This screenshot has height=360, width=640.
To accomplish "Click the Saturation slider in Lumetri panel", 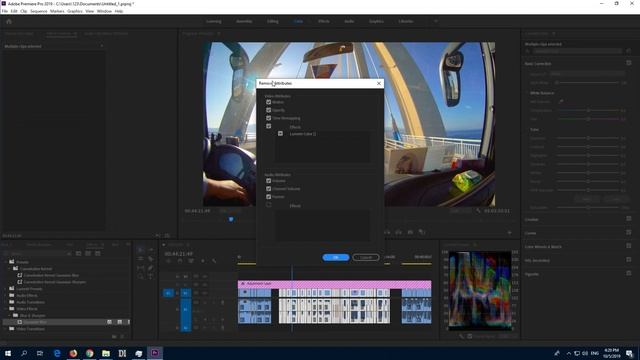I will (x=588, y=207).
